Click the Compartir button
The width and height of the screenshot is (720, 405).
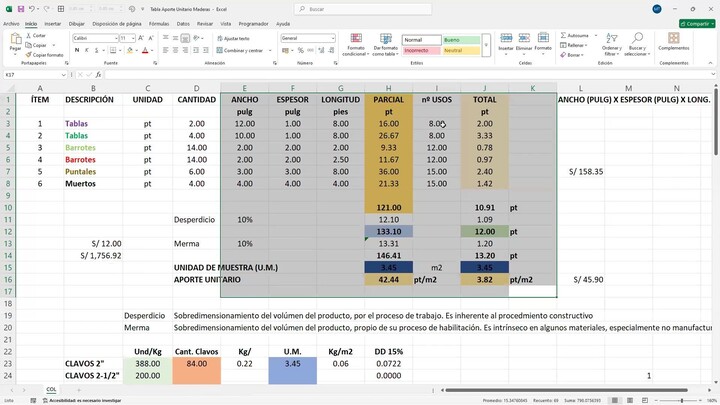pos(697,23)
